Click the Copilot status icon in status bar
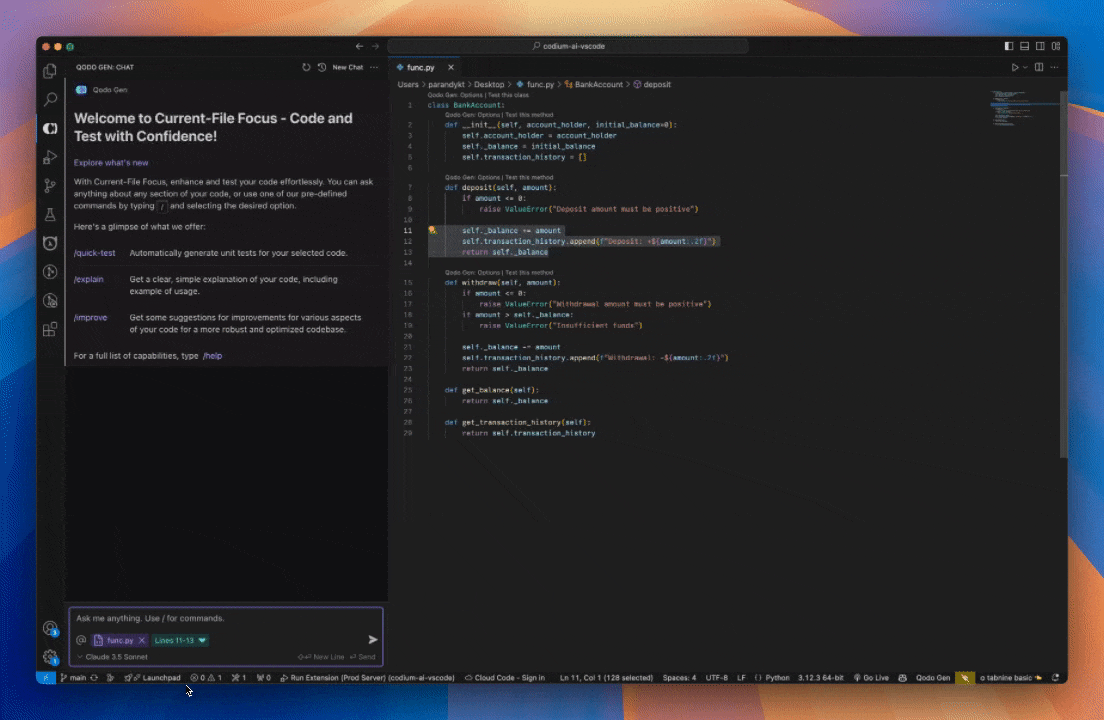The width and height of the screenshot is (1104, 720). pyautogui.click(x=903, y=678)
